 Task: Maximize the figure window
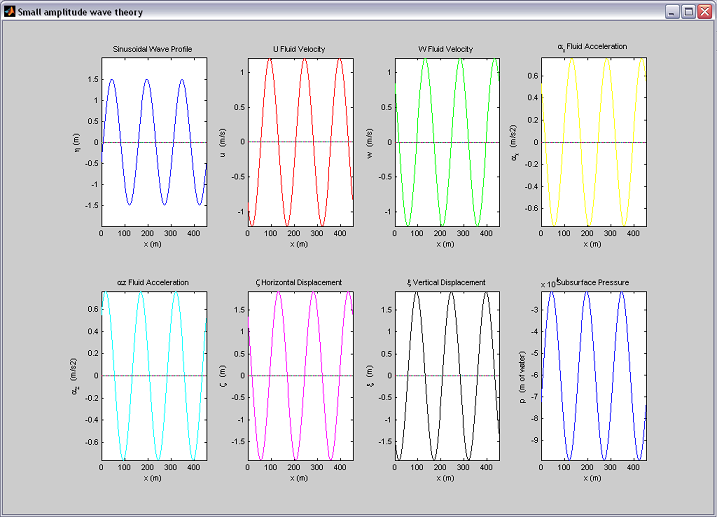689,12
